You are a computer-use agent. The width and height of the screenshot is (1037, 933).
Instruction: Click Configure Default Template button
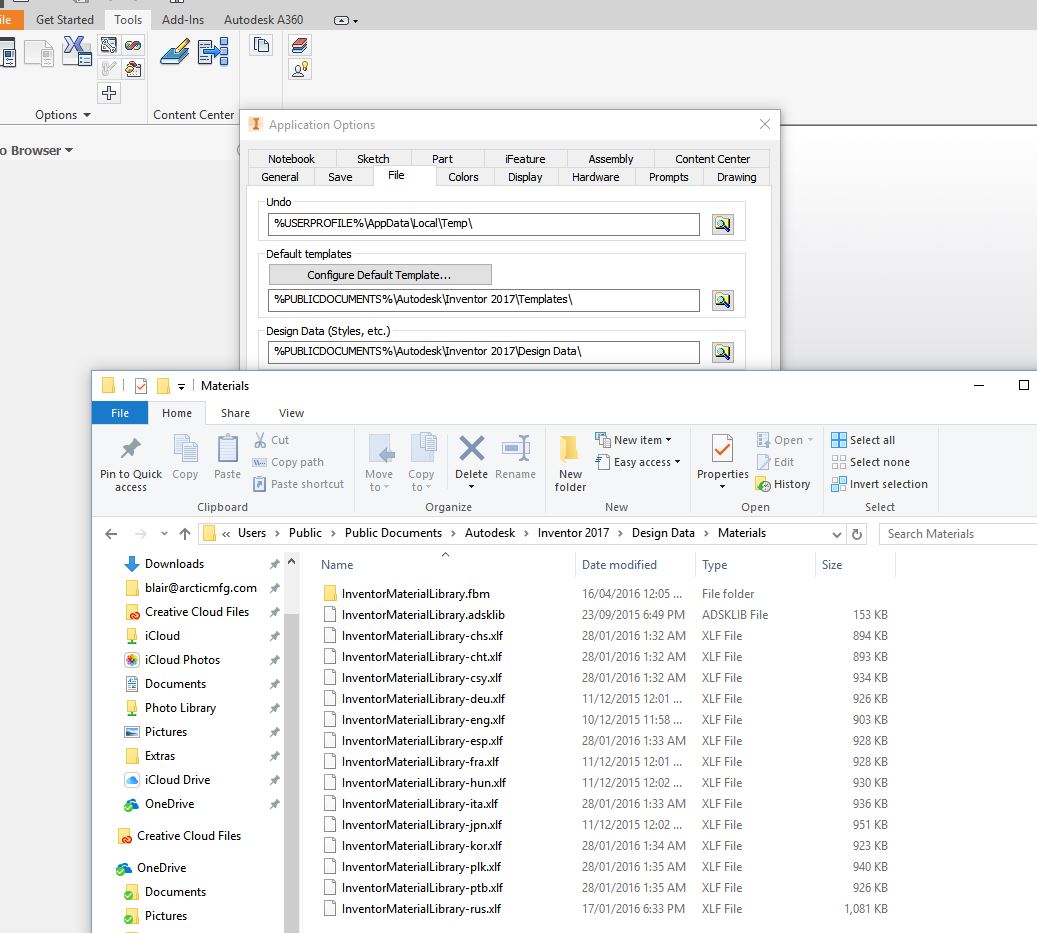380,274
